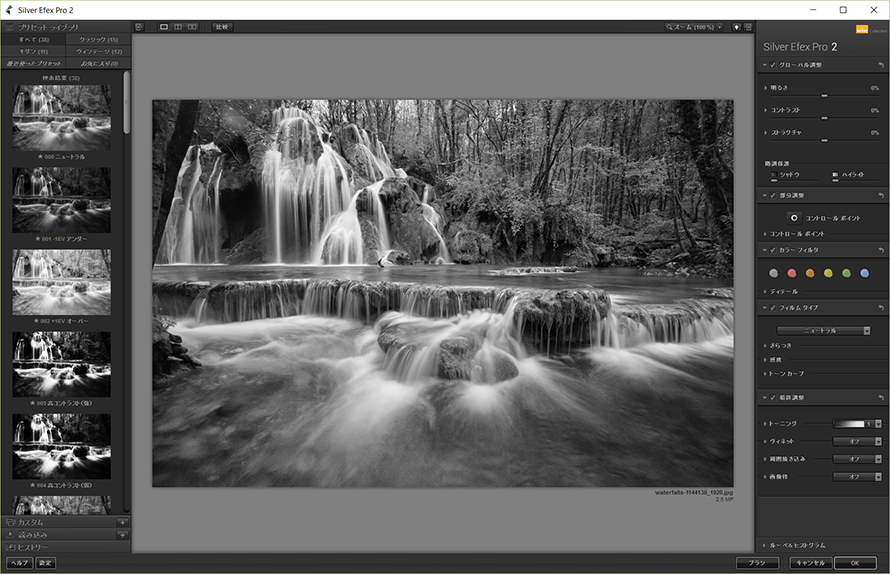The width and height of the screenshot is (890, 574).
Task: Select split preview view icon
Action: point(178,27)
